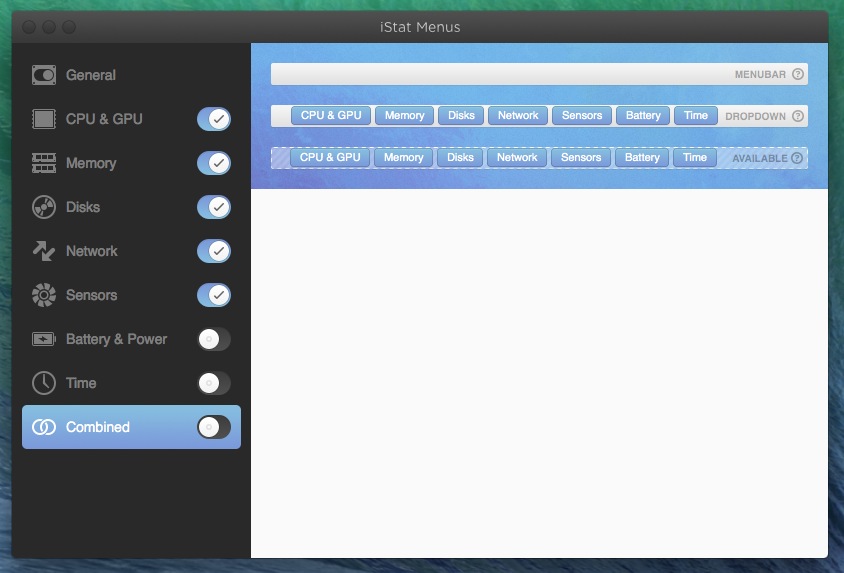Viewport: 844px width, 573px height.
Task: Turn on the Combined toggle switch
Action: pos(214,427)
